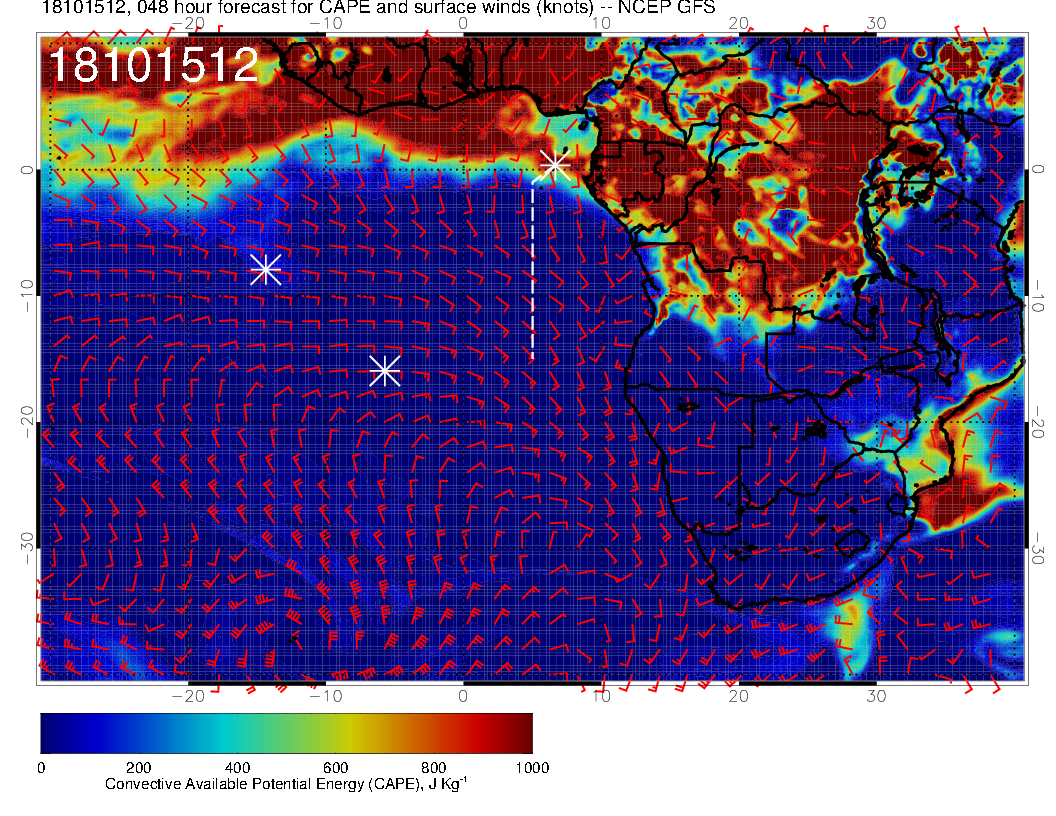Click the bottom longitude axis label '-10'
1056x816 pixels.
325,696
